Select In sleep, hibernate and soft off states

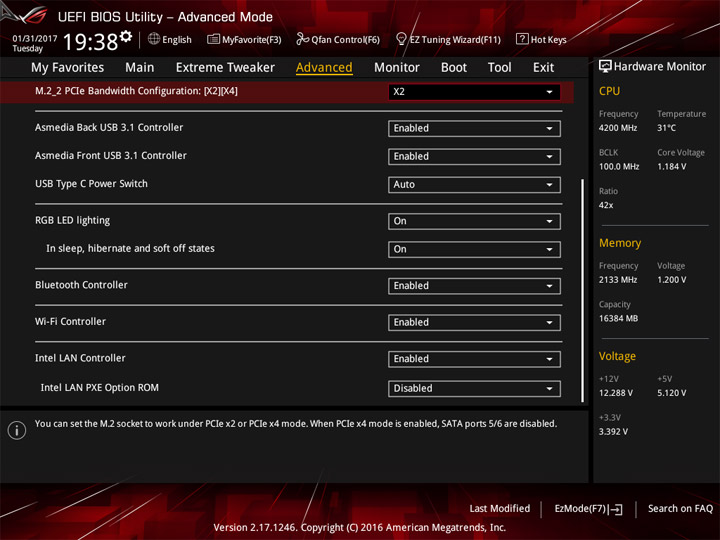click(x=130, y=248)
